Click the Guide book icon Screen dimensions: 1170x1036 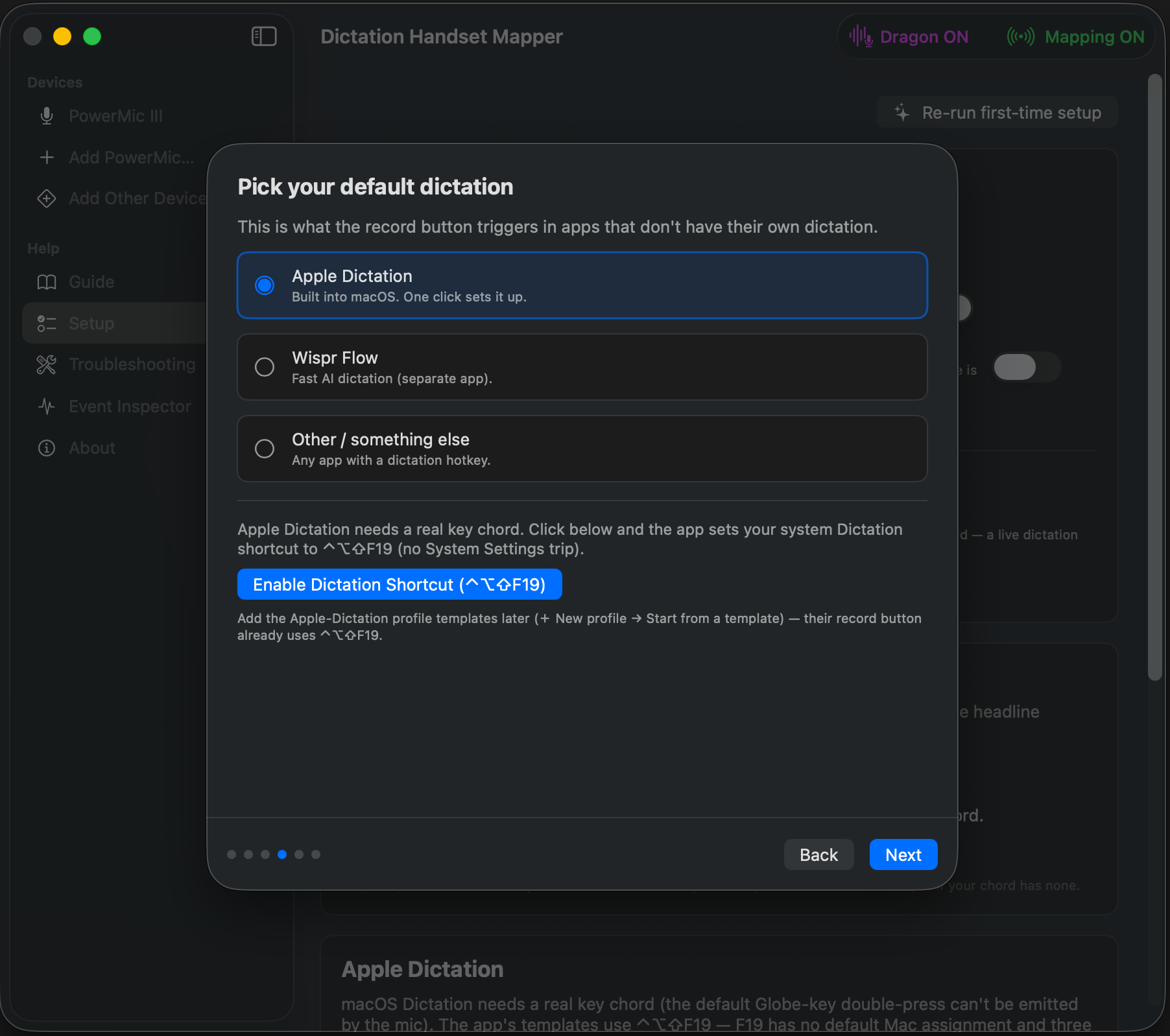coord(47,282)
